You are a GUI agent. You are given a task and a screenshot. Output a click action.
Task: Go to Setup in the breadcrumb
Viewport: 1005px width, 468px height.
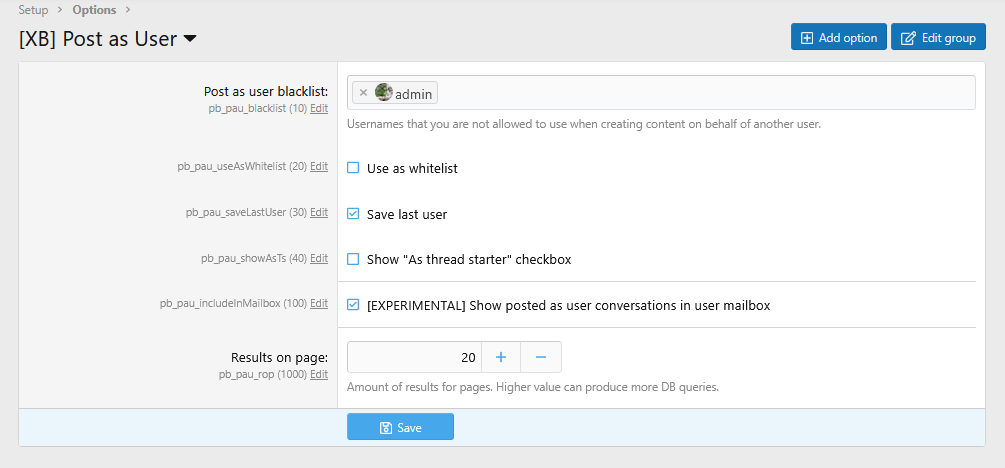click(x=33, y=10)
